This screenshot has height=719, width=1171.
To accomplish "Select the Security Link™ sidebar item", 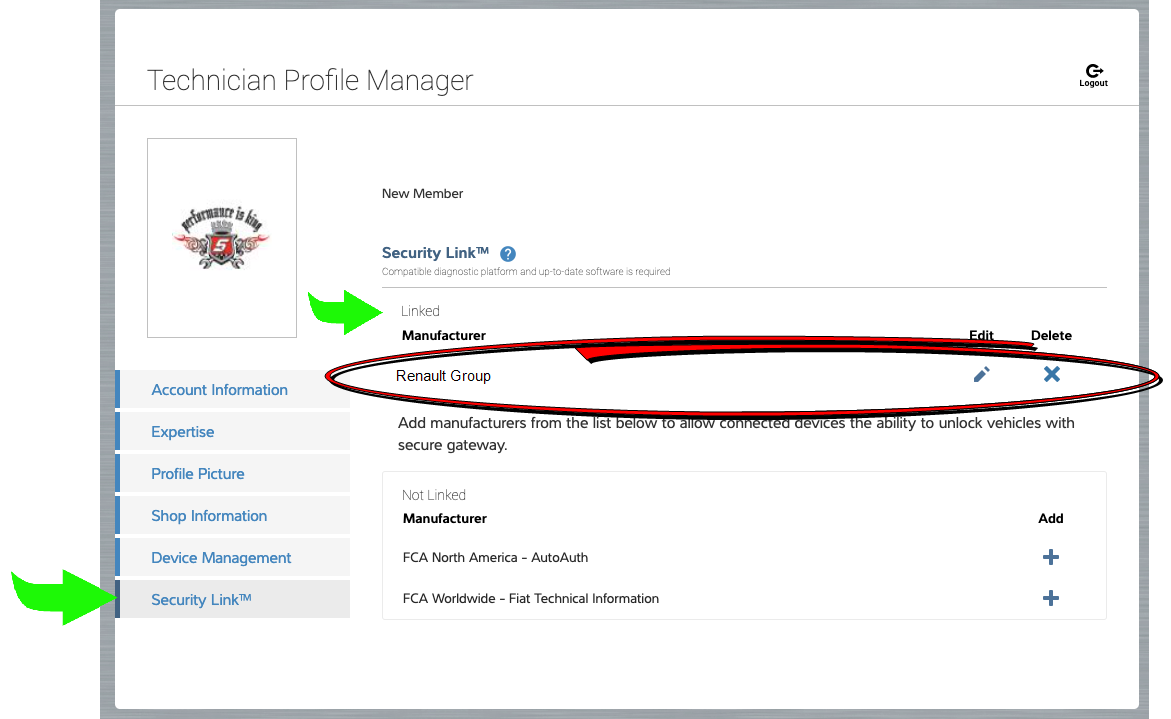I will [x=201, y=600].
